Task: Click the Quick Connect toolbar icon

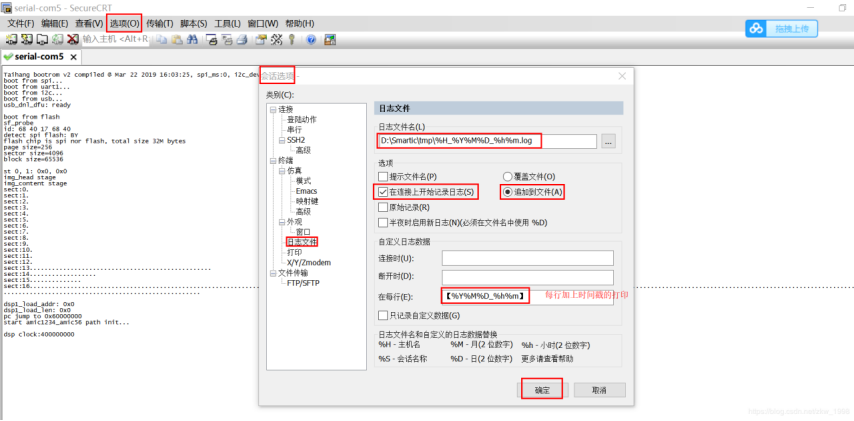Action: click(x=26, y=39)
